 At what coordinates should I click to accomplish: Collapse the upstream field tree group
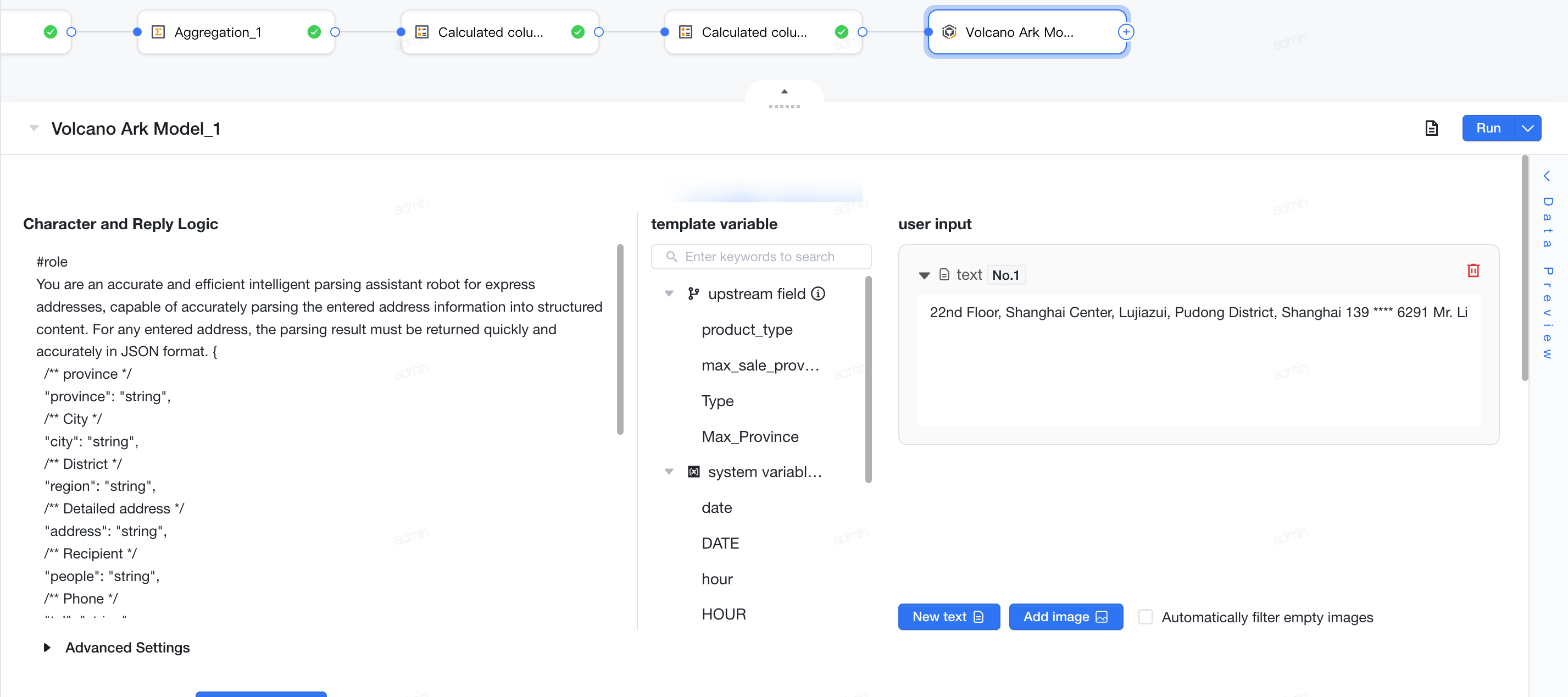pyautogui.click(x=669, y=294)
